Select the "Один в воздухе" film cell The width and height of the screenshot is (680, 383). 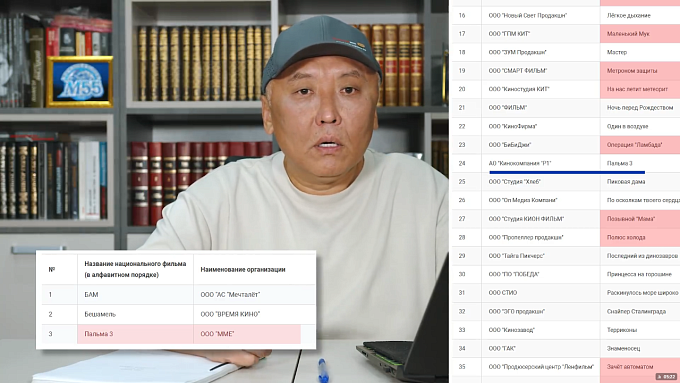pyautogui.click(x=640, y=126)
